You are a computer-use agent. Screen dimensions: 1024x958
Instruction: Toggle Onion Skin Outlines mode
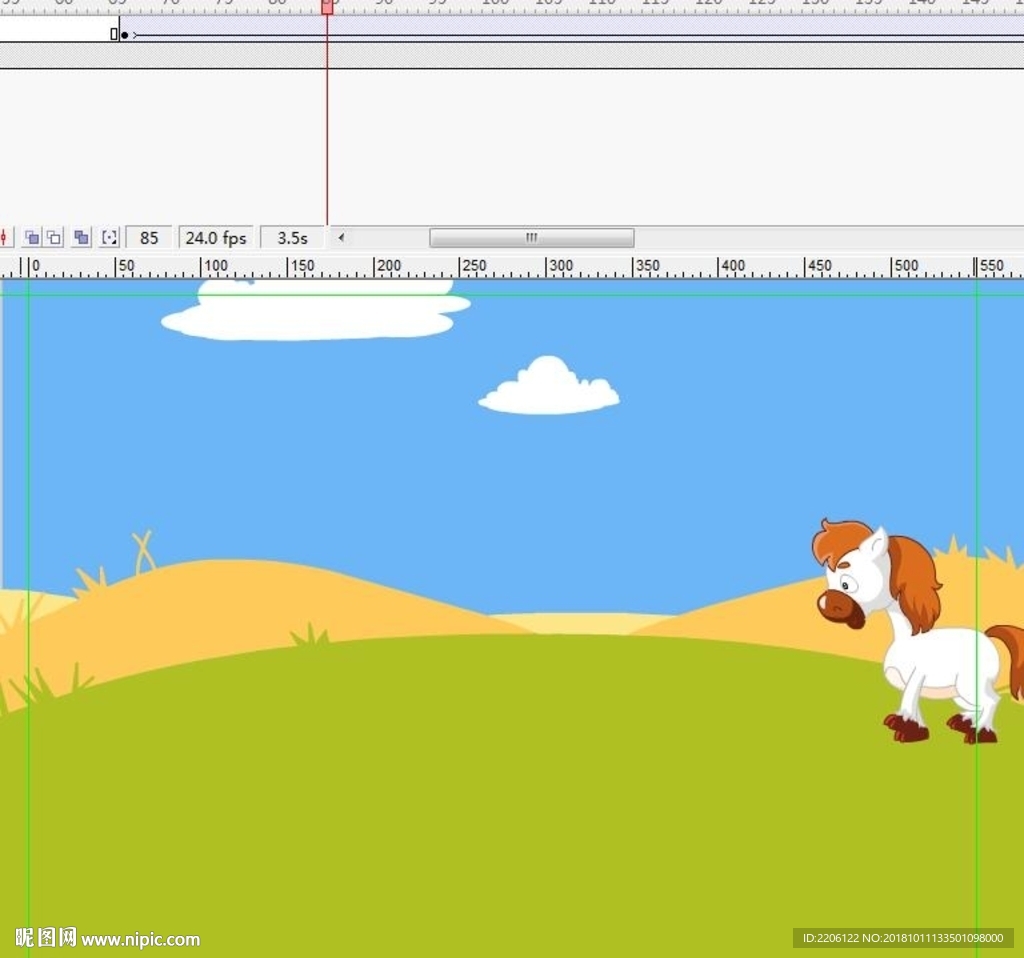(x=54, y=238)
